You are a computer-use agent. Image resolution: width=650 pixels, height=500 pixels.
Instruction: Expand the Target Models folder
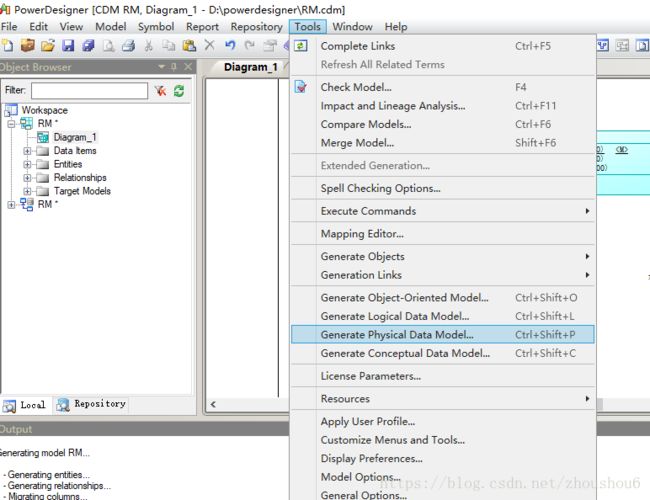[27, 191]
